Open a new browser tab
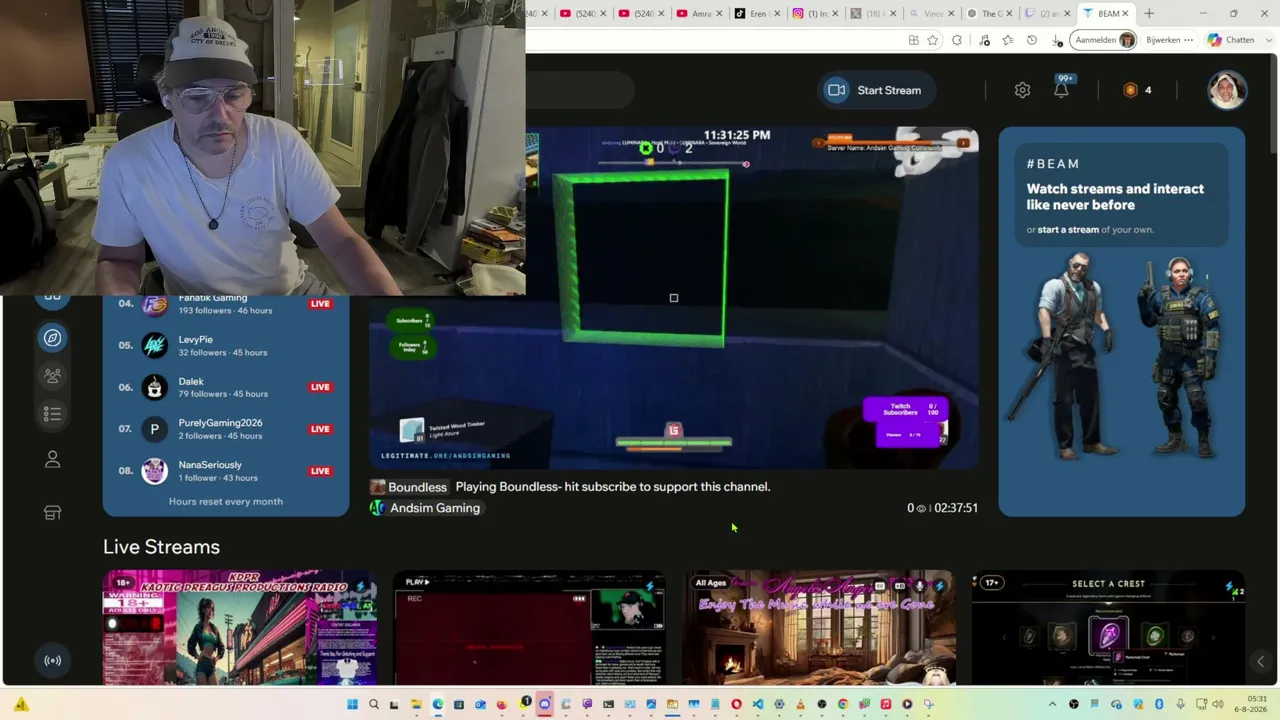This screenshot has width=1280, height=720. [1149, 14]
